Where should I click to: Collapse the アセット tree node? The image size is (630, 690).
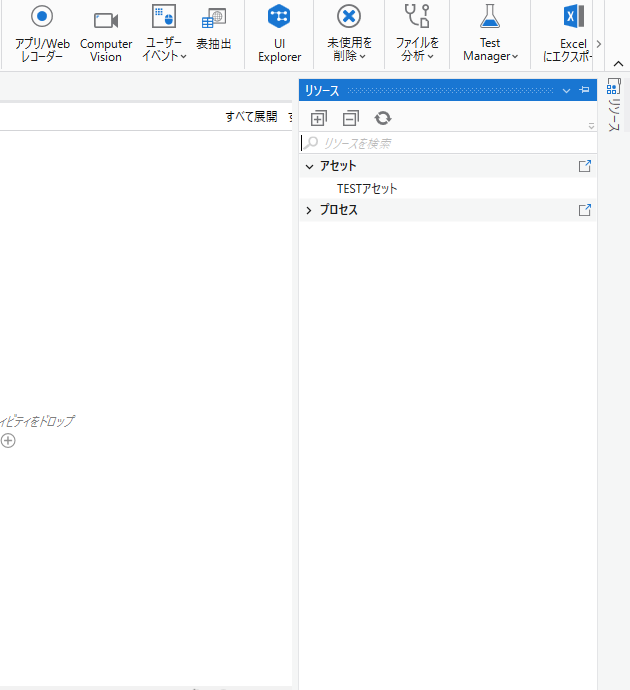click(x=309, y=166)
